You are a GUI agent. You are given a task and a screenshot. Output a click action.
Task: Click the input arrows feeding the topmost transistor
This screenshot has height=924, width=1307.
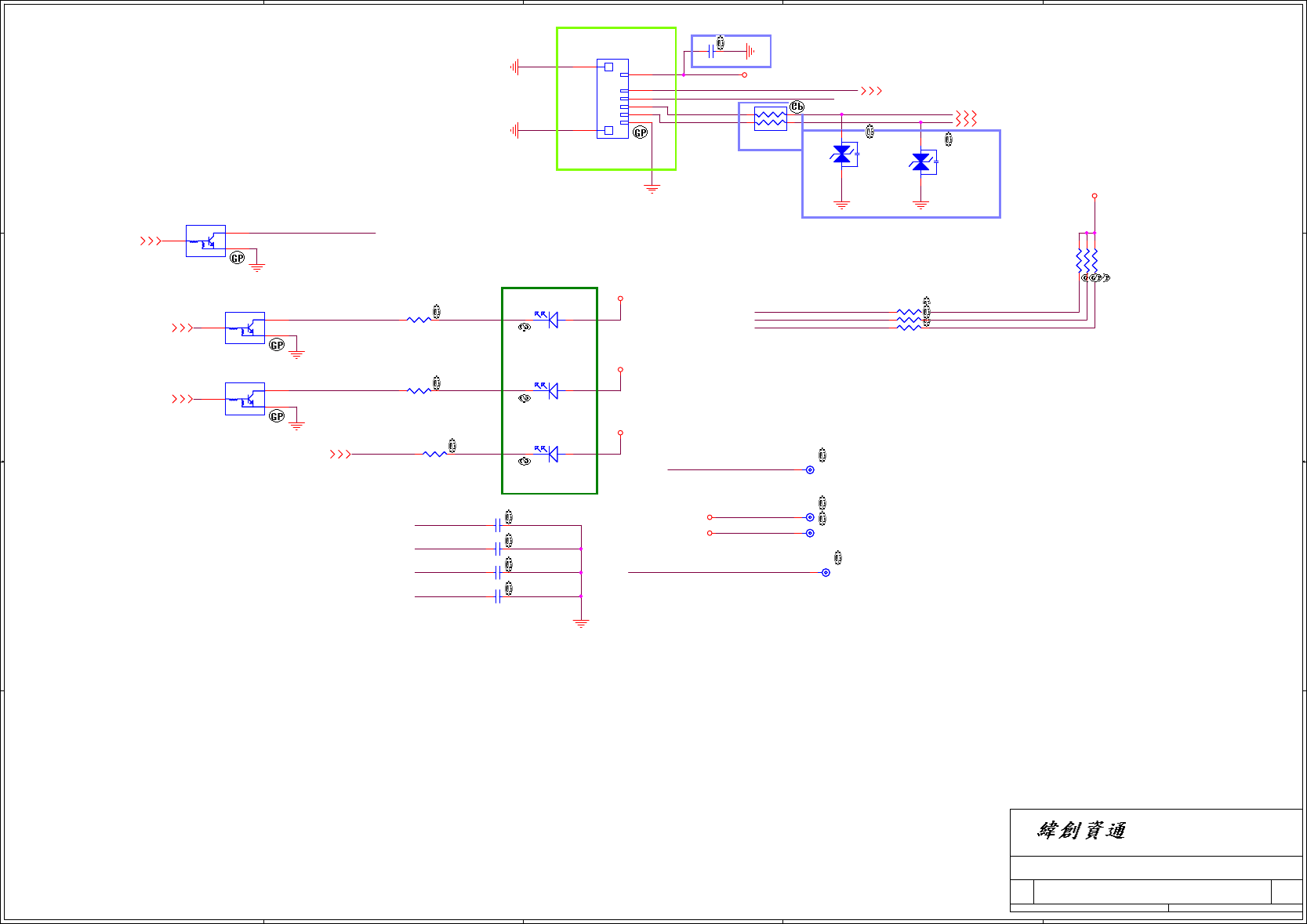pyautogui.click(x=151, y=241)
